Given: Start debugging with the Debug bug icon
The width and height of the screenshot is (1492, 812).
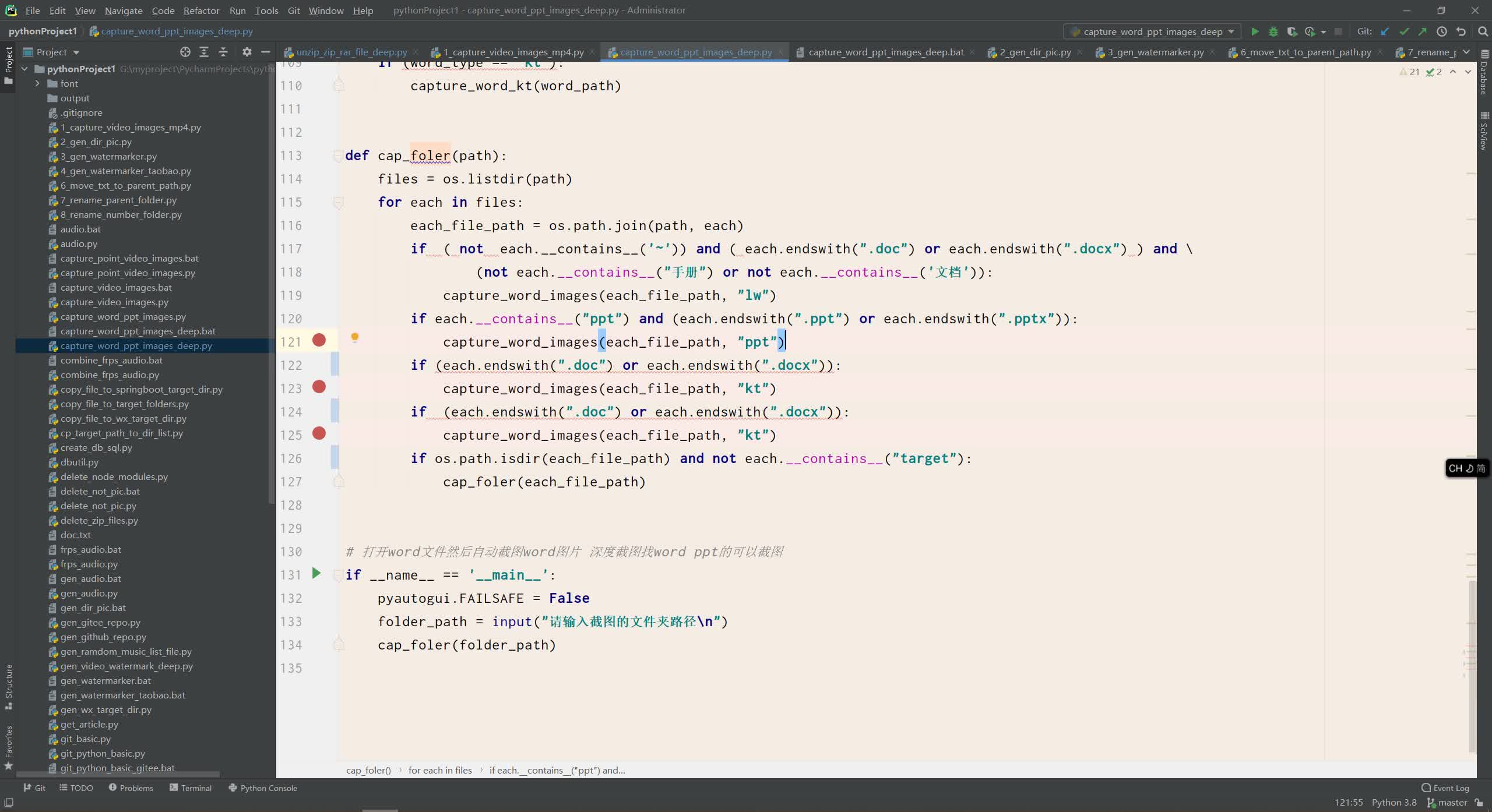Looking at the screenshot, I should click(1273, 31).
